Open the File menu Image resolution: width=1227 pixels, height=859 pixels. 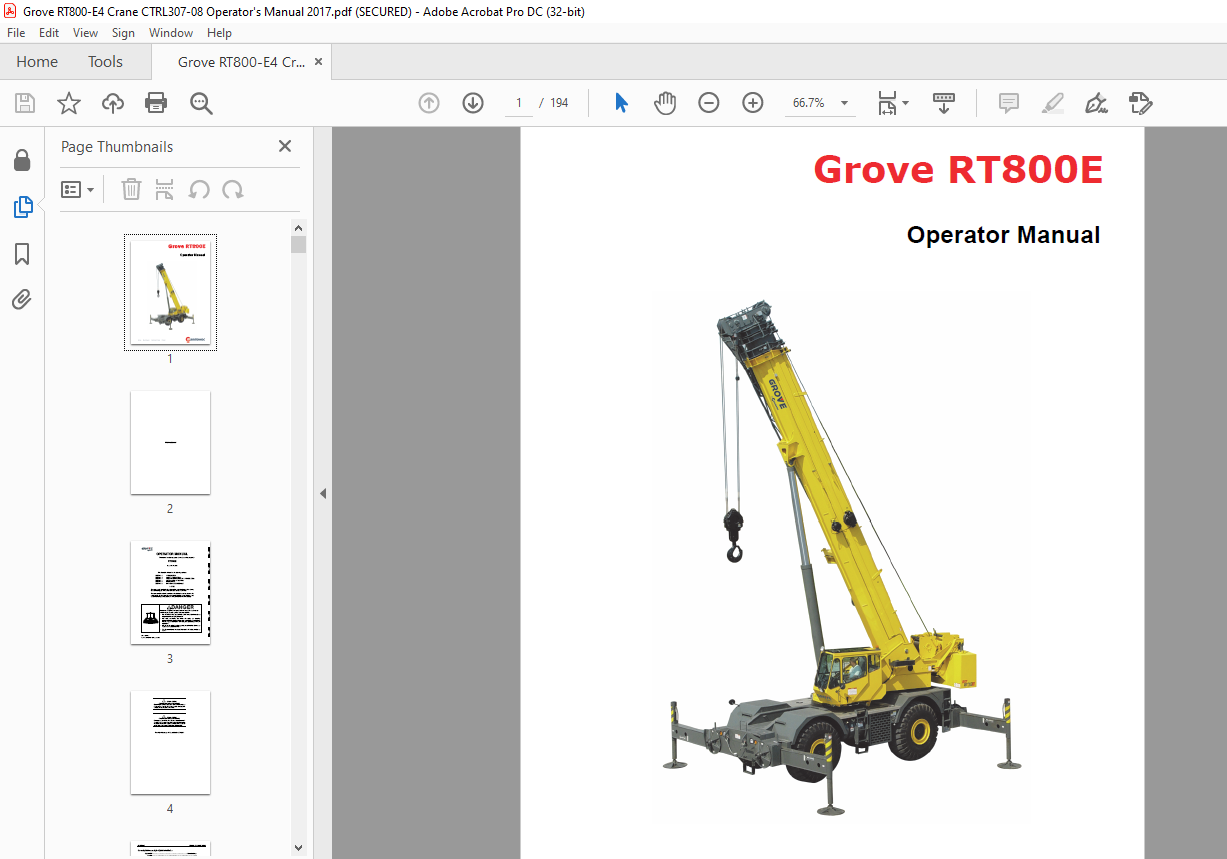pyautogui.click(x=16, y=33)
